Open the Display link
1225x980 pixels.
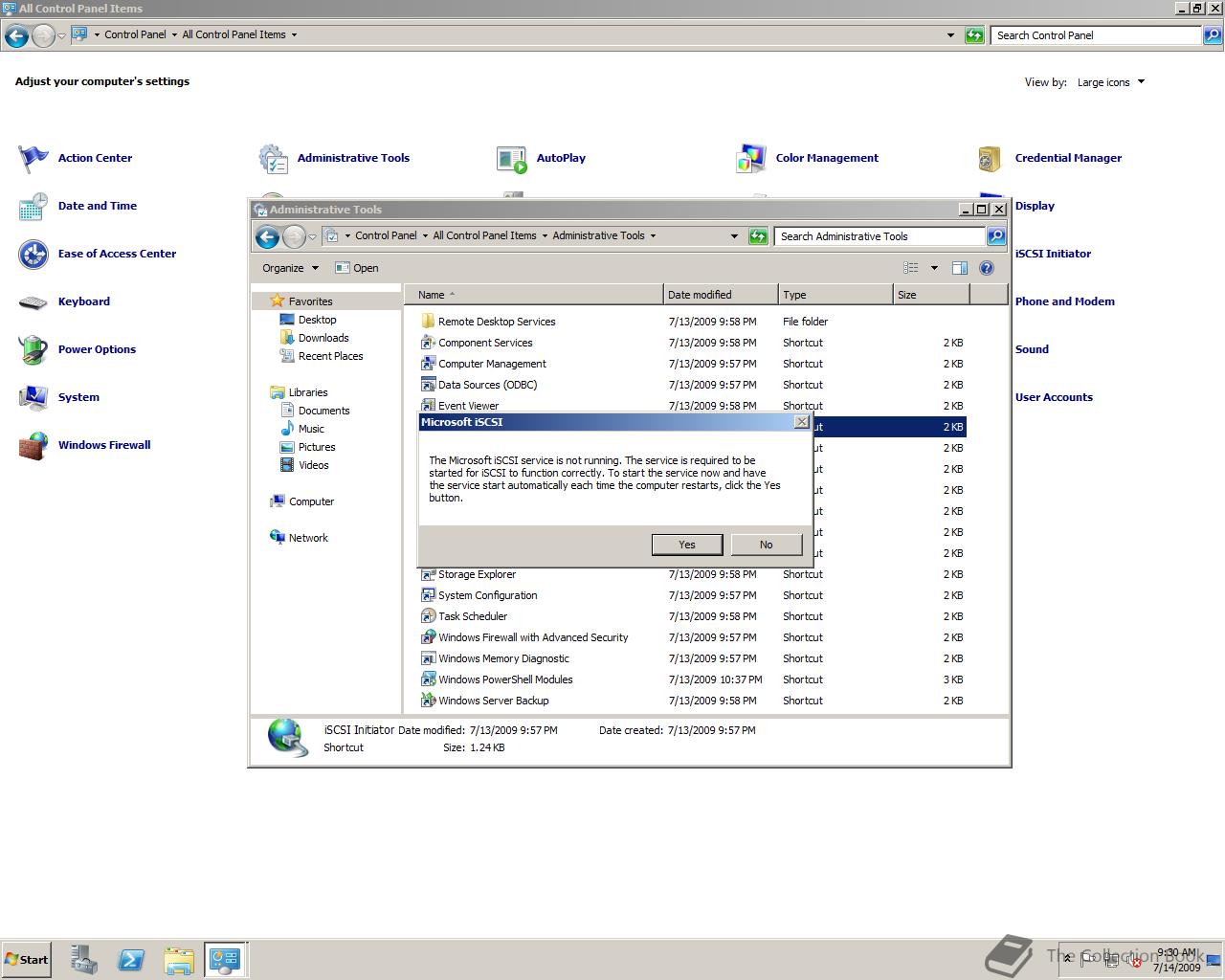tap(1035, 206)
